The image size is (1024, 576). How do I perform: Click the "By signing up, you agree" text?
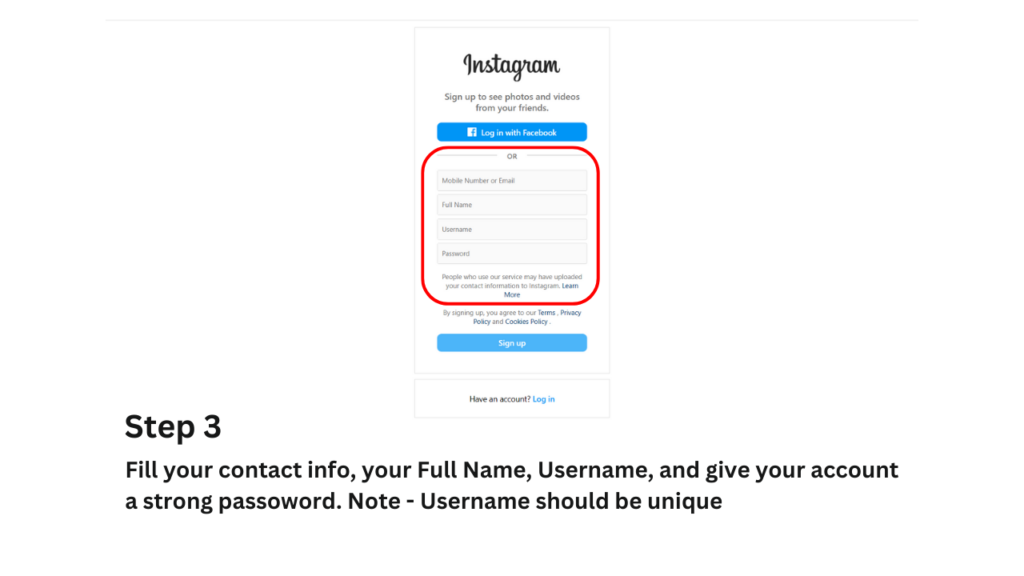[x=488, y=313]
